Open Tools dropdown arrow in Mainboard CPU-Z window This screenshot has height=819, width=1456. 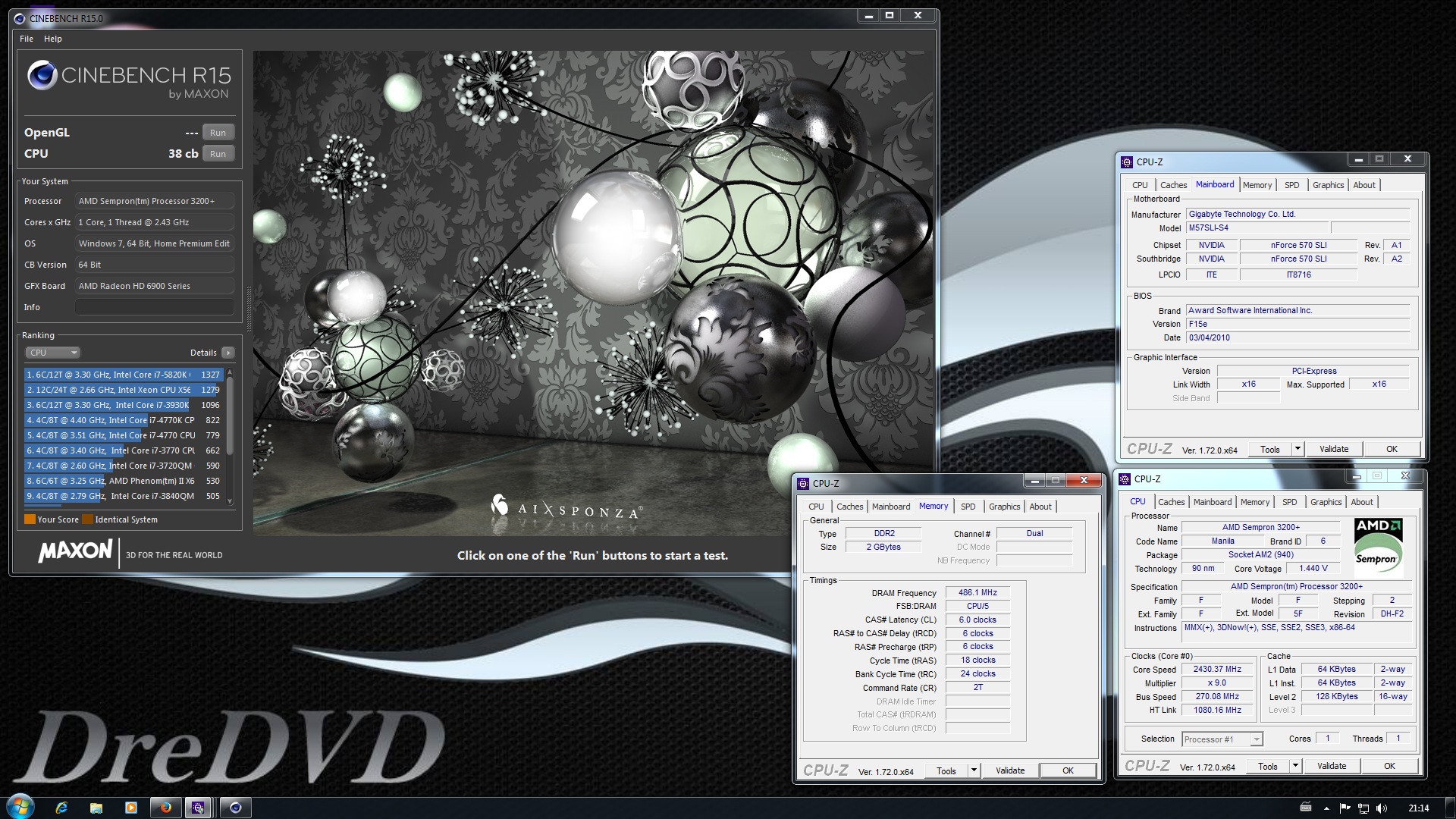pos(1298,449)
